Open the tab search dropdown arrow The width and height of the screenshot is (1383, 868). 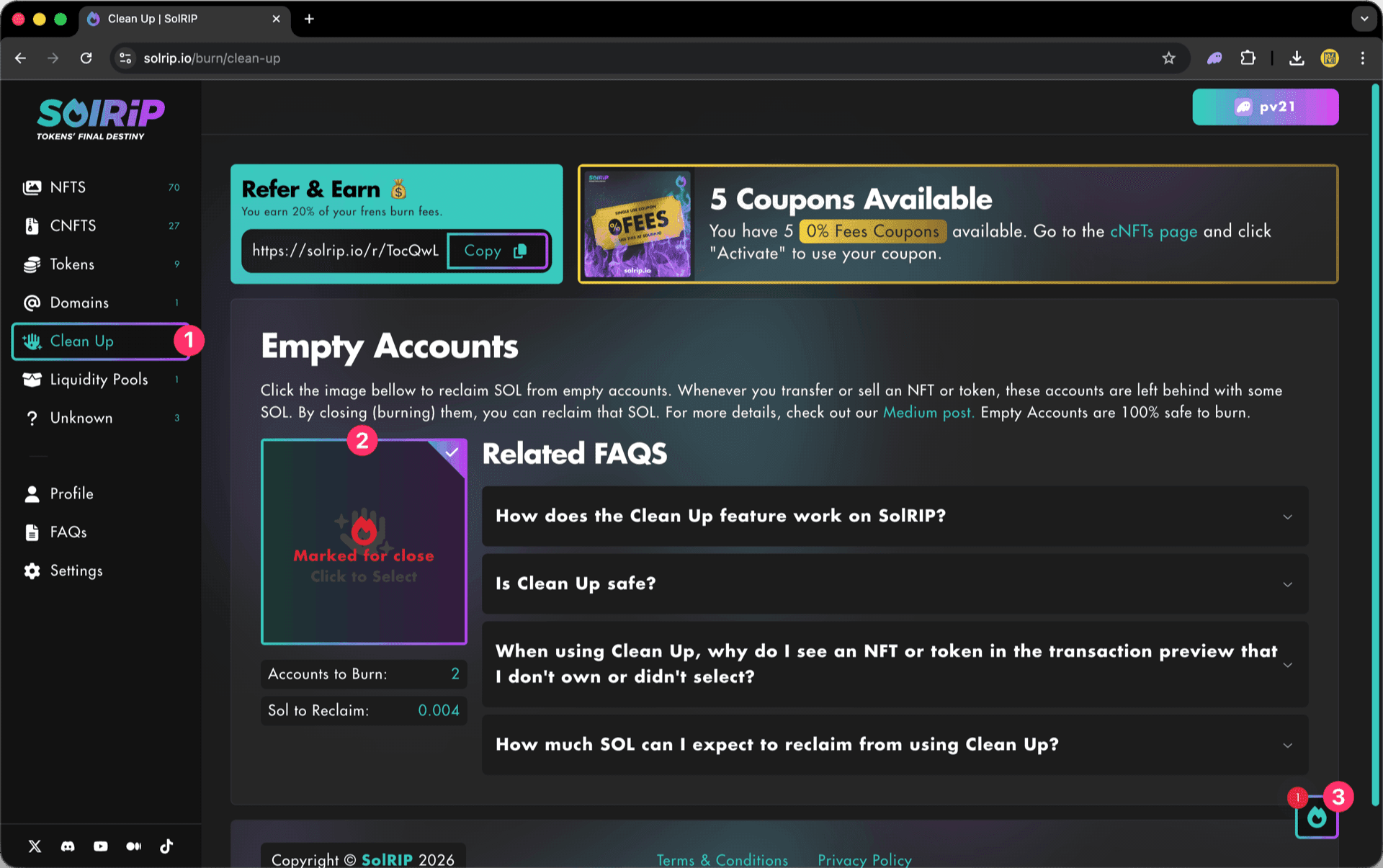tap(1364, 19)
